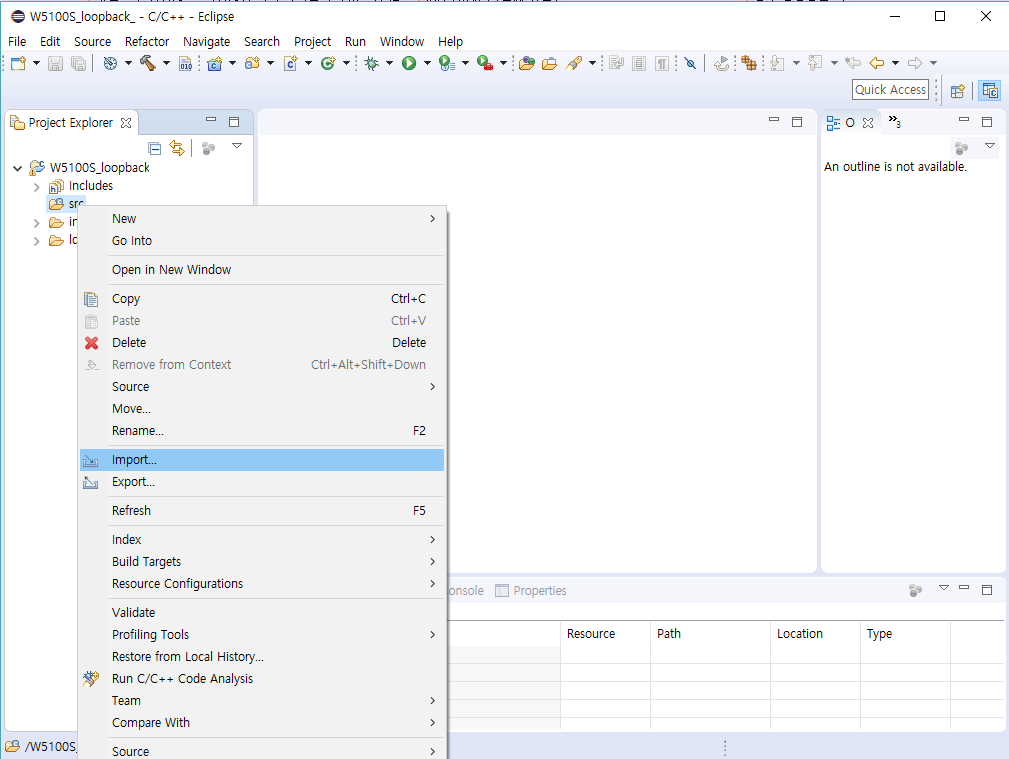Click the Quick Access search field
The width and height of the screenshot is (1009, 759).
coord(891,89)
